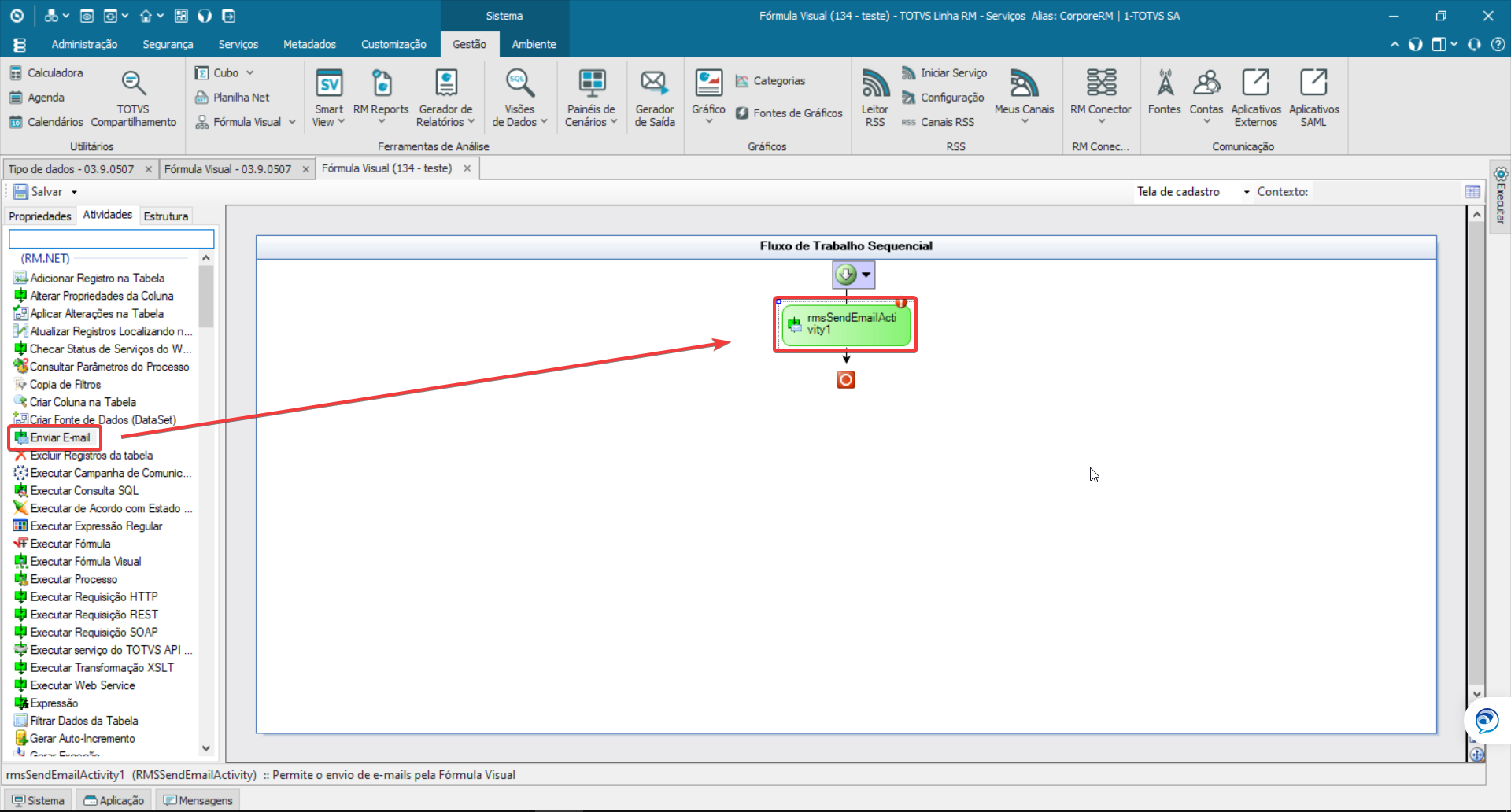Select the rmsSendEmailActivity1 node in workflow

tap(846, 324)
